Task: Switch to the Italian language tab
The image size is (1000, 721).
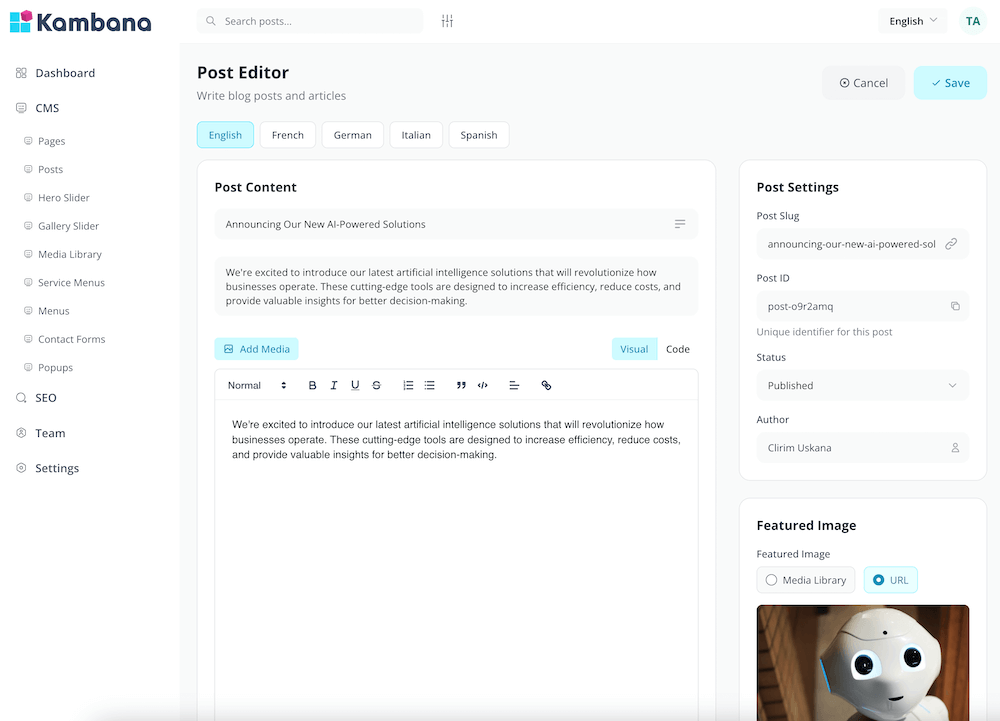Action: point(416,135)
